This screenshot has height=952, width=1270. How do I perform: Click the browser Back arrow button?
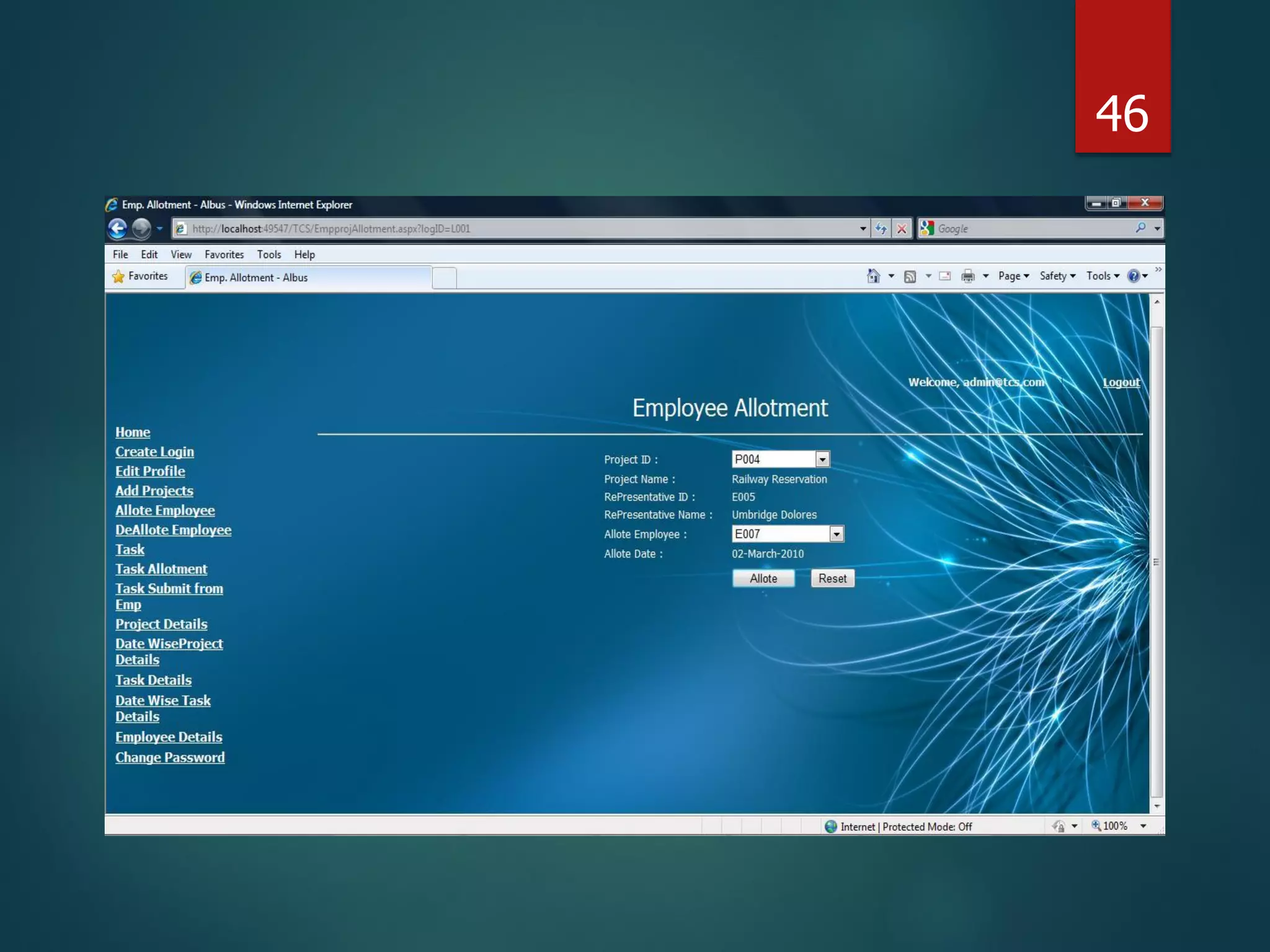117,229
